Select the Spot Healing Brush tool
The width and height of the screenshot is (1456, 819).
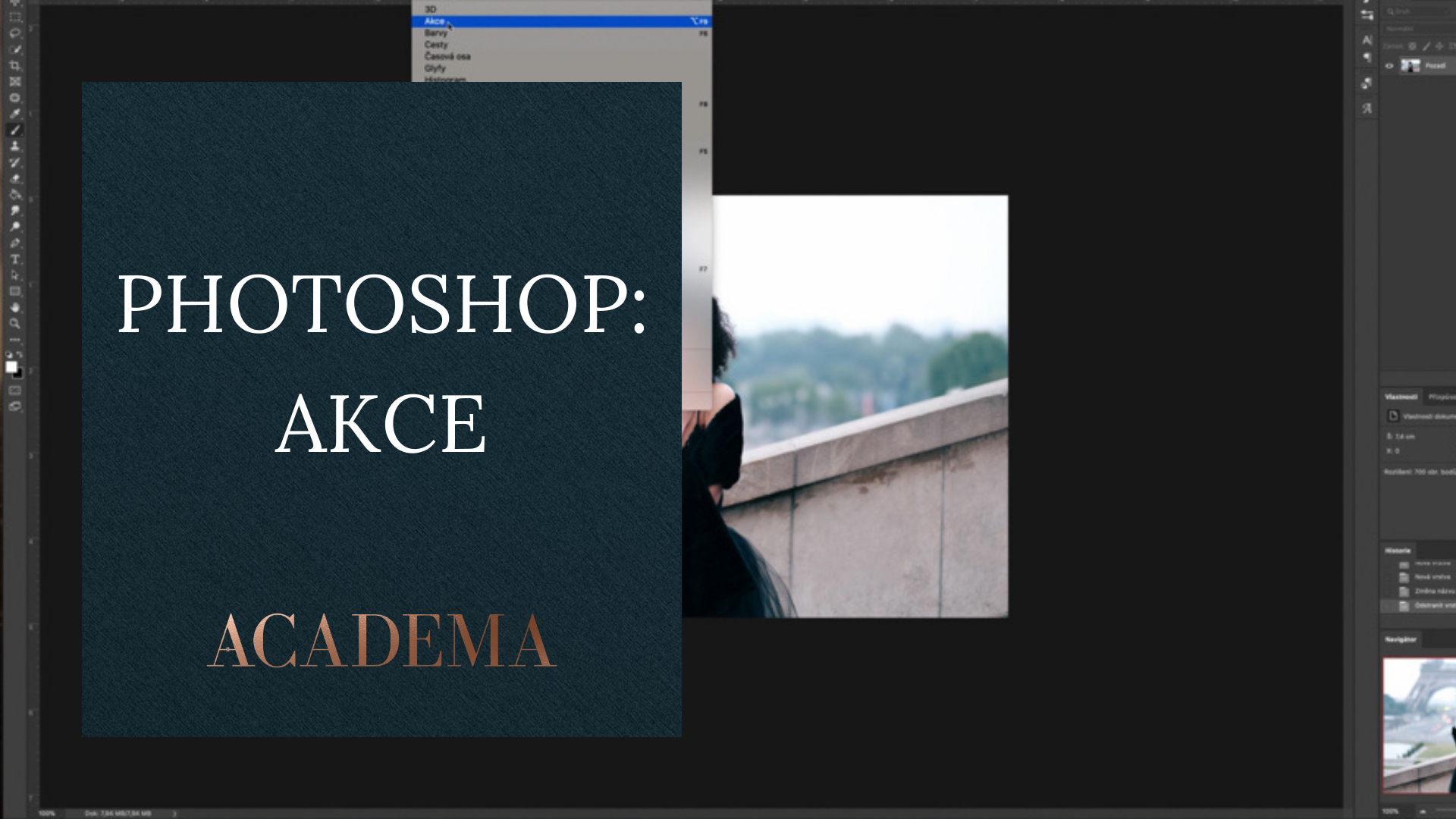tap(14, 98)
